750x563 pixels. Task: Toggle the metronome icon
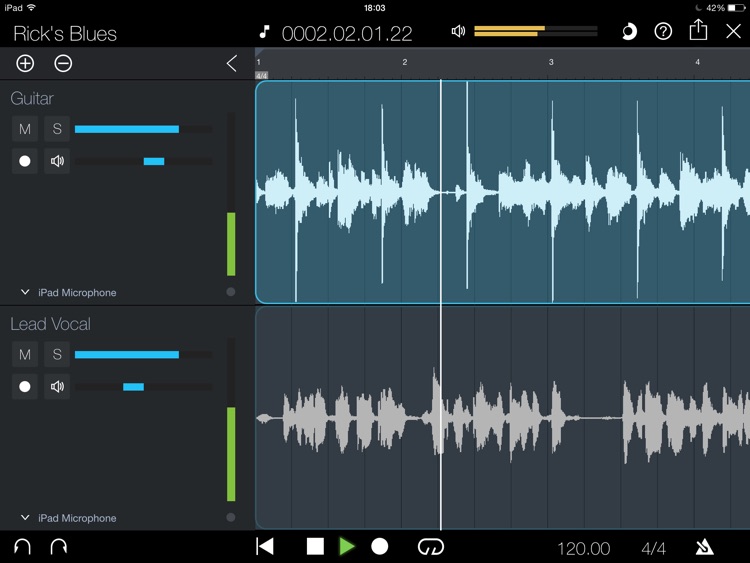pos(705,548)
